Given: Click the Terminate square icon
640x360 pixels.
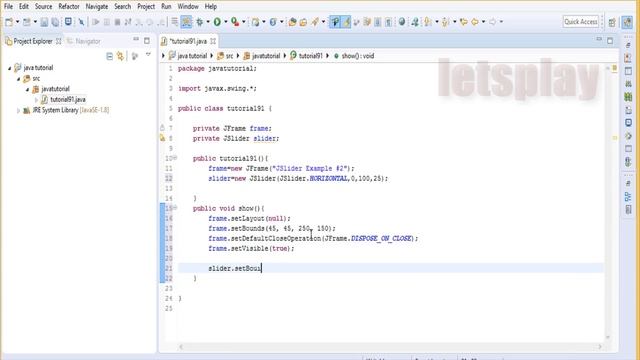Looking at the screenshot, I should click(117, 22).
